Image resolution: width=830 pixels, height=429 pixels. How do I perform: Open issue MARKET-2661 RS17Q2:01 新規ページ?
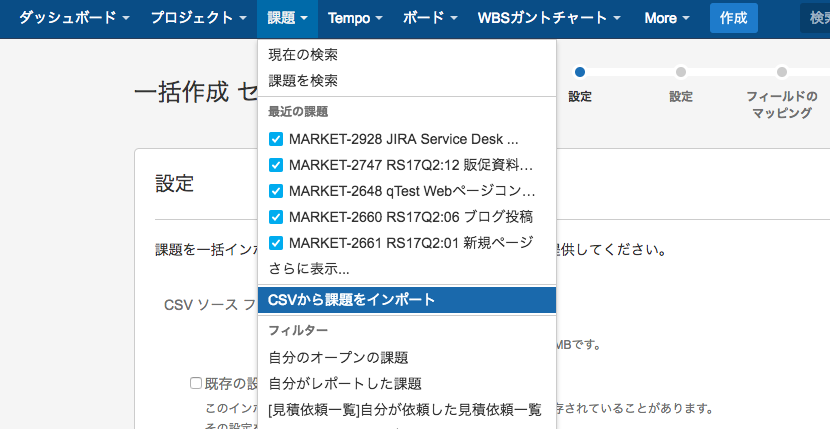pos(407,243)
